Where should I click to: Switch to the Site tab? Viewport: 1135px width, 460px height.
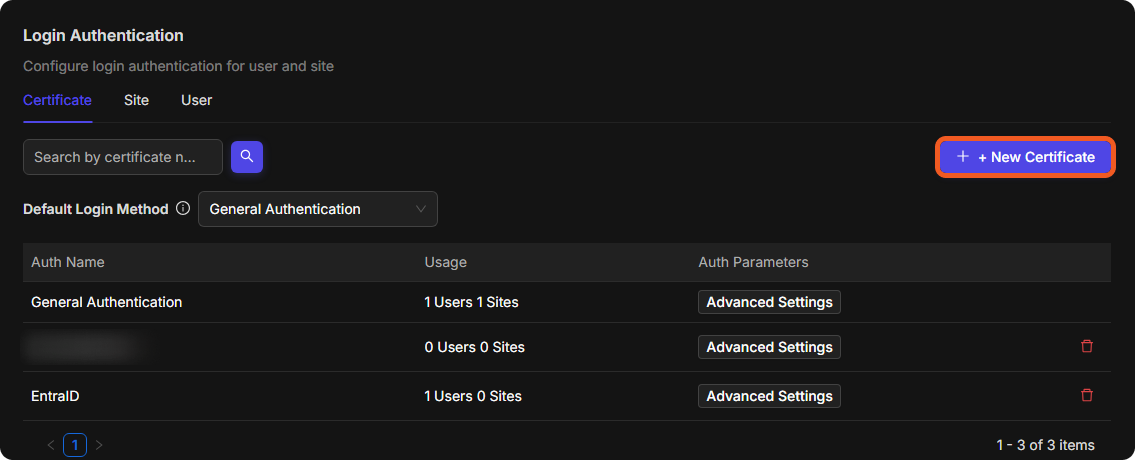(x=136, y=100)
